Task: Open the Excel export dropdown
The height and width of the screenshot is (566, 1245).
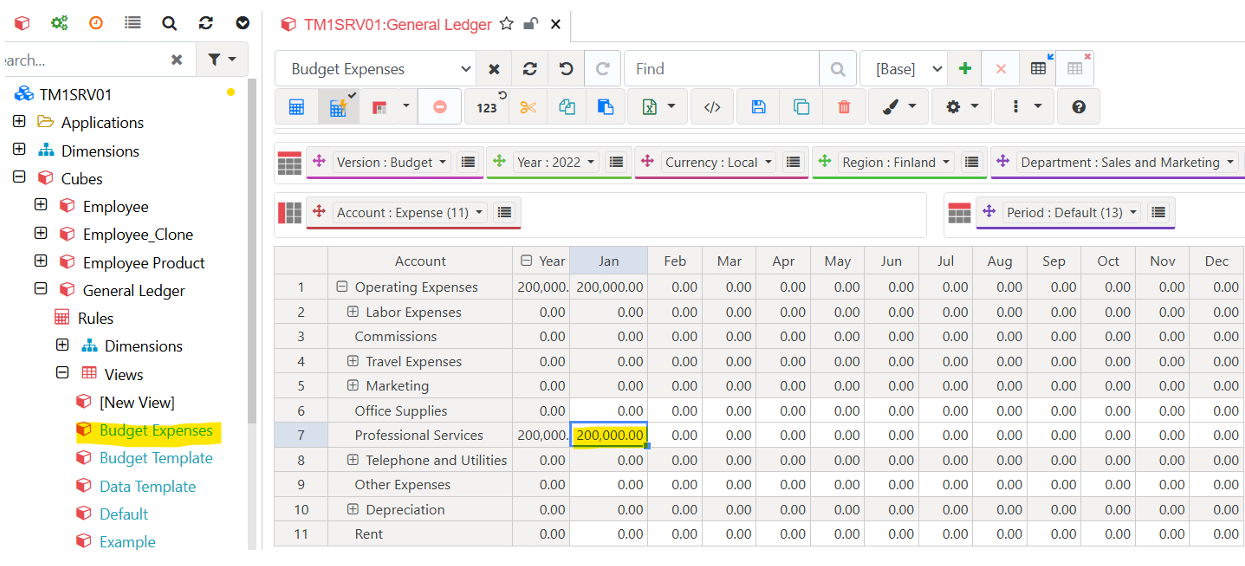Action: click(x=657, y=107)
